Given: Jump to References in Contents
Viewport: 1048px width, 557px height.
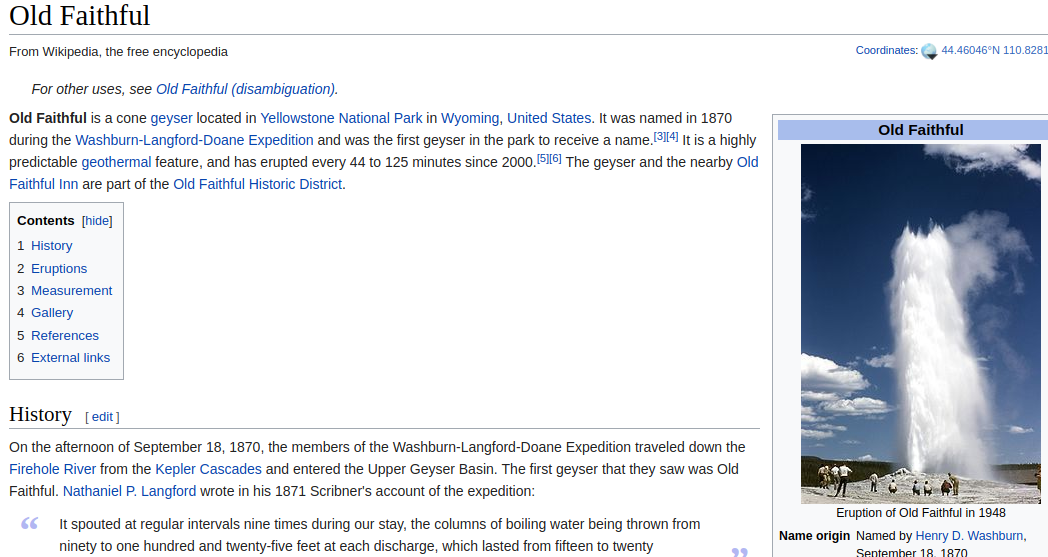Looking at the screenshot, I should (x=65, y=336).
